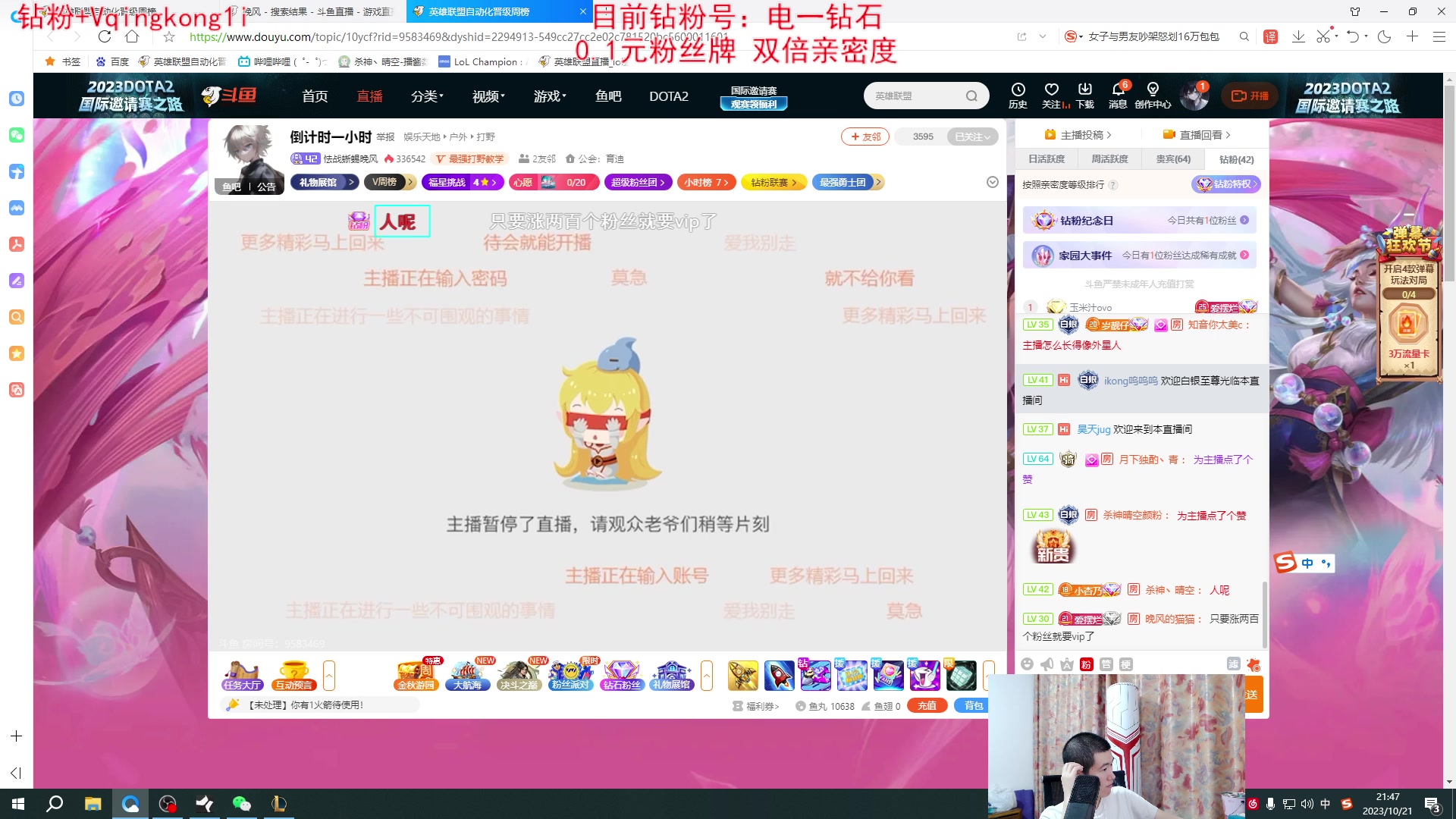Open WeChat from Windows taskbar

coord(241,804)
